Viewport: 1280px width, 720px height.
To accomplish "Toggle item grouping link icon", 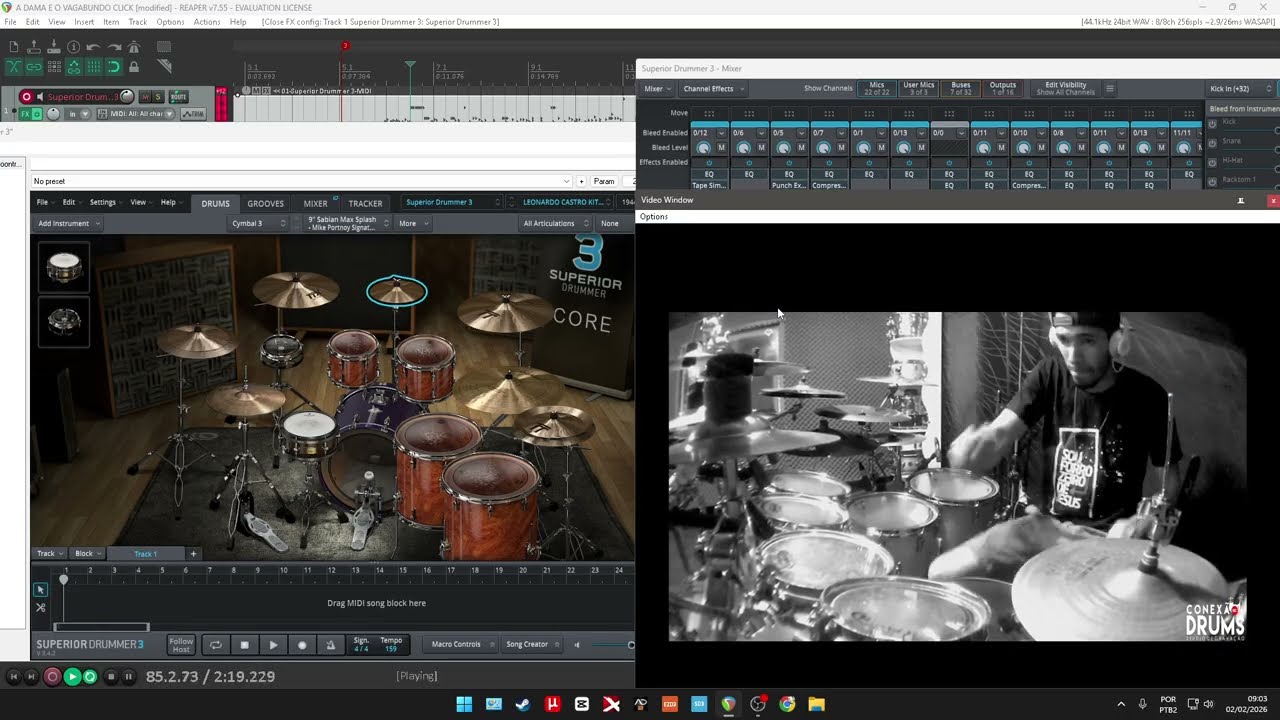I will point(34,67).
